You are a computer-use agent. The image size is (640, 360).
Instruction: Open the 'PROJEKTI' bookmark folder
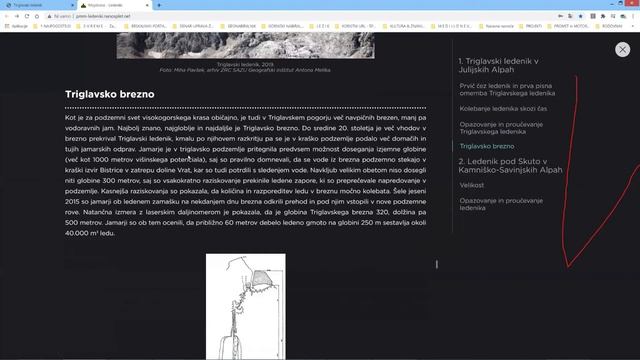(530, 26)
